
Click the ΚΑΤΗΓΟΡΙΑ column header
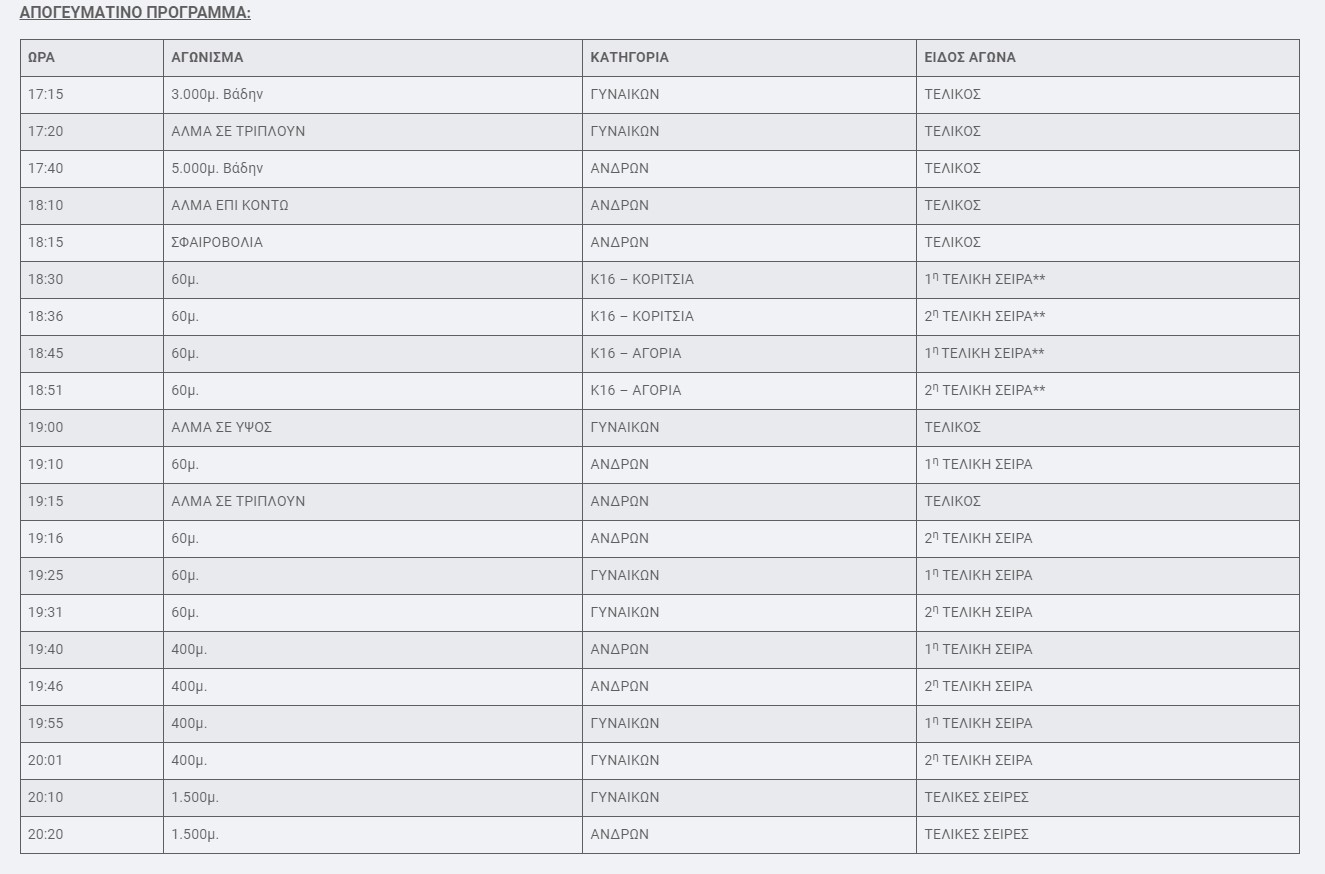pyautogui.click(x=629, y=58)
